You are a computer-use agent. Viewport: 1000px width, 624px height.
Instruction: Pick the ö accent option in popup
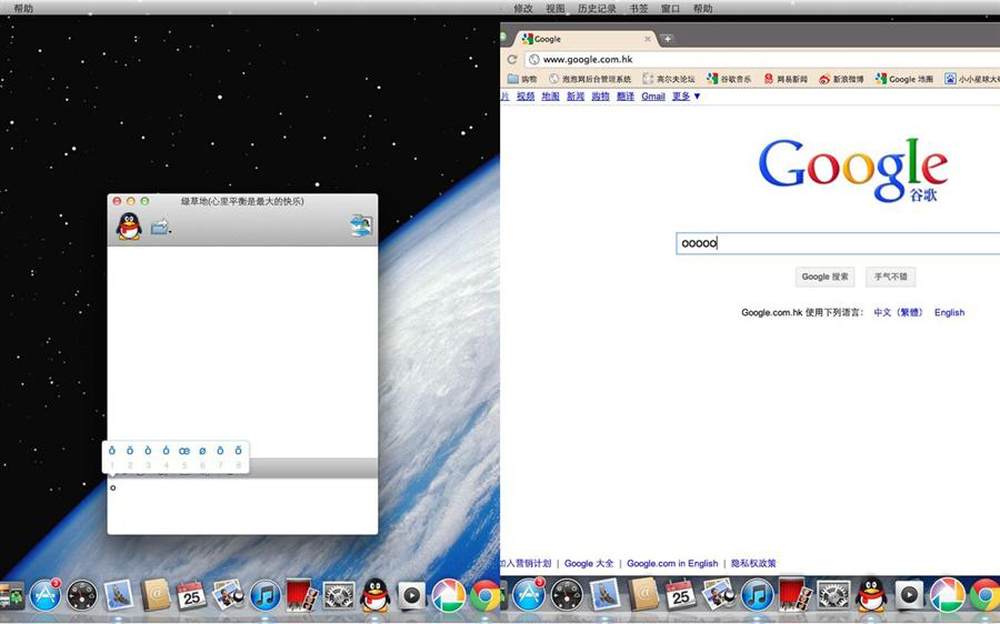pyautogui.click(x=129, y=450)
